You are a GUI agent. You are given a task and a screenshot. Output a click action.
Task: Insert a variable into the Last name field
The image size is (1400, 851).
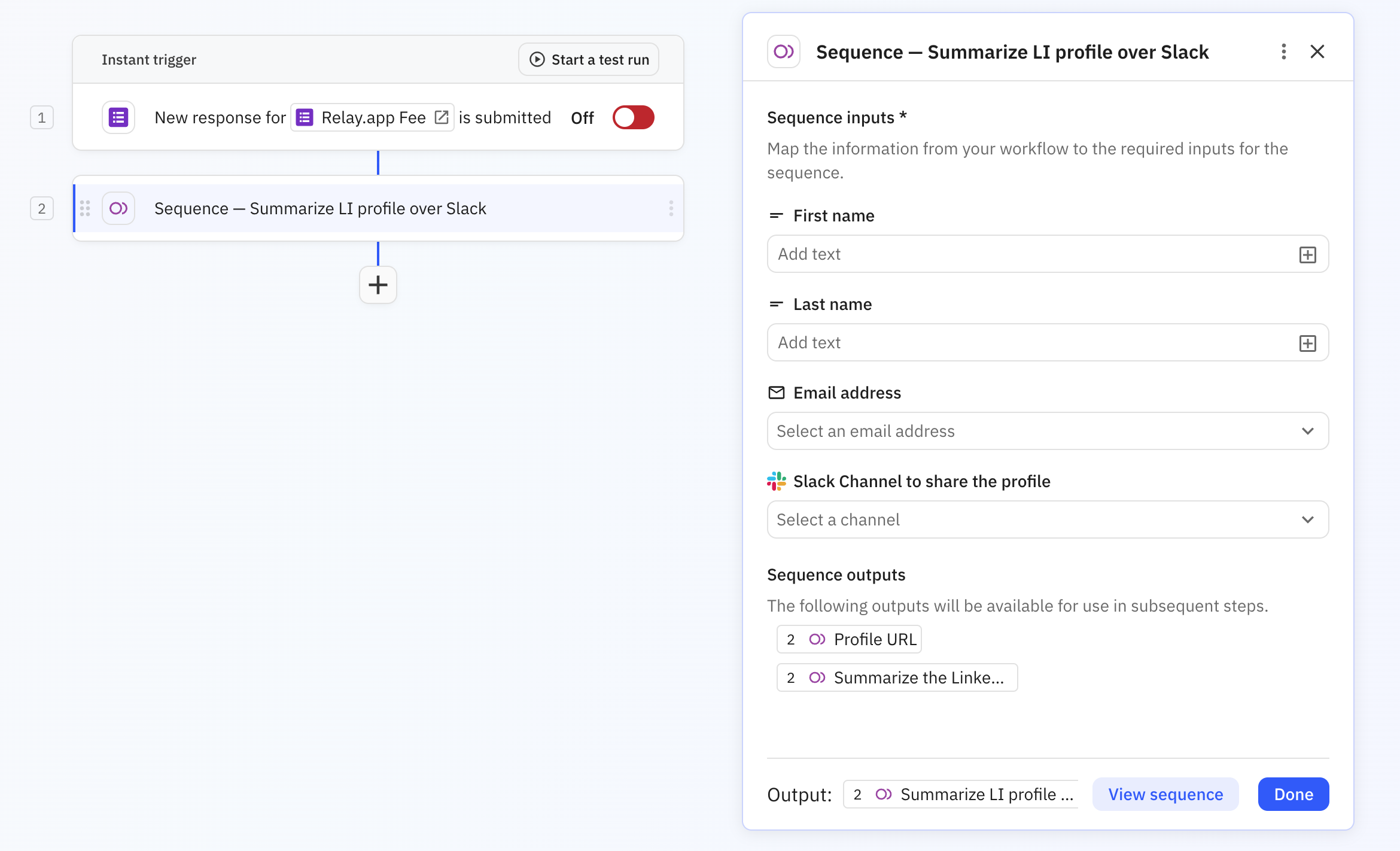click(1307, 342)
